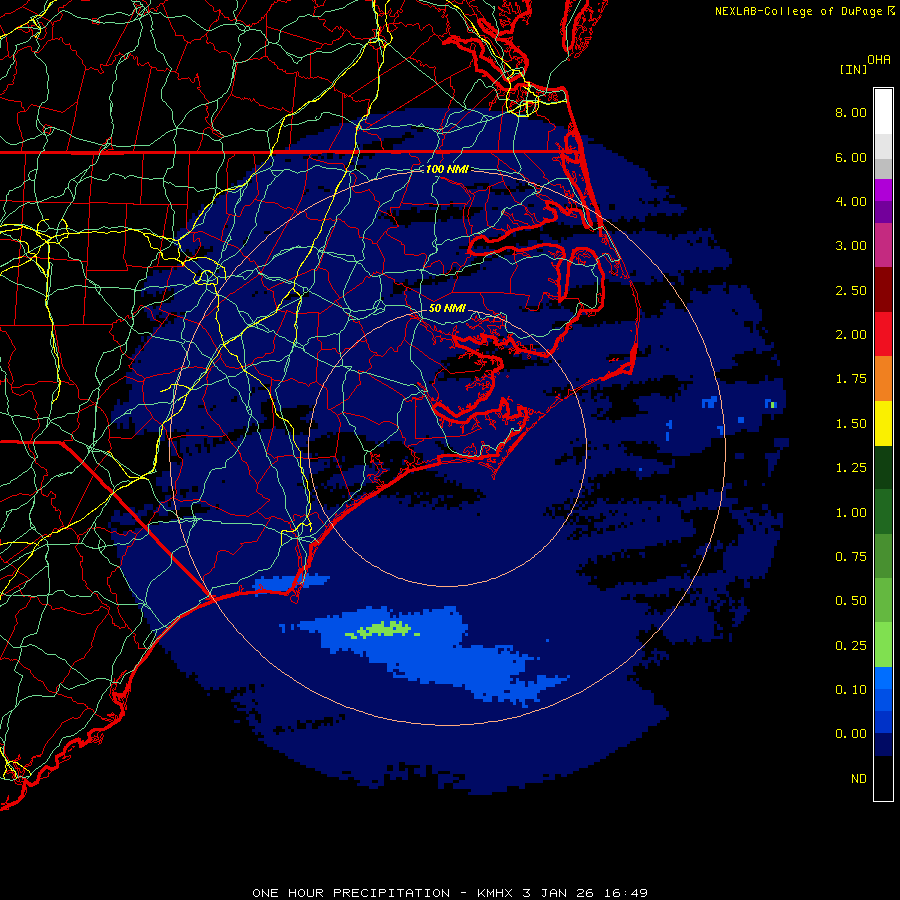Click the bright red swatch in color scale
Viewport: 900px width, 900px height.
click(x=883, y=334)
